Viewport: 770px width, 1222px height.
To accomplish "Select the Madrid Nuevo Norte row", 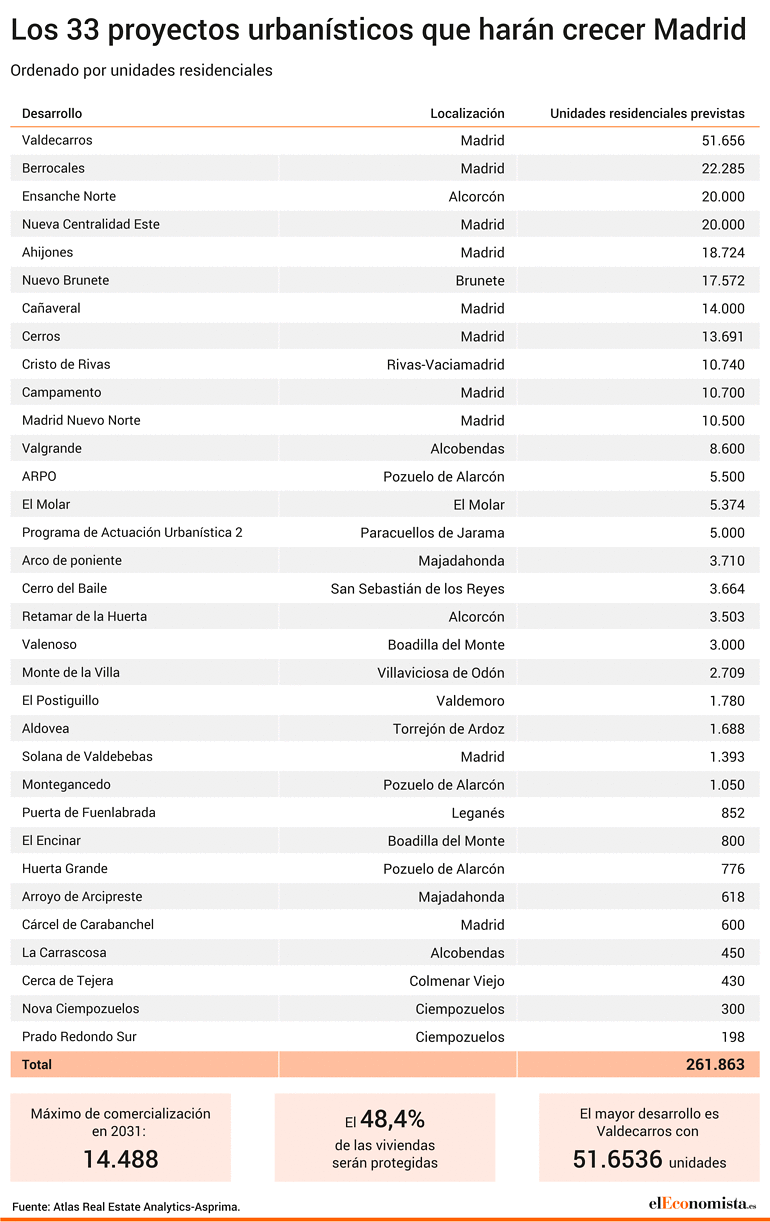I will coord(385,420).
